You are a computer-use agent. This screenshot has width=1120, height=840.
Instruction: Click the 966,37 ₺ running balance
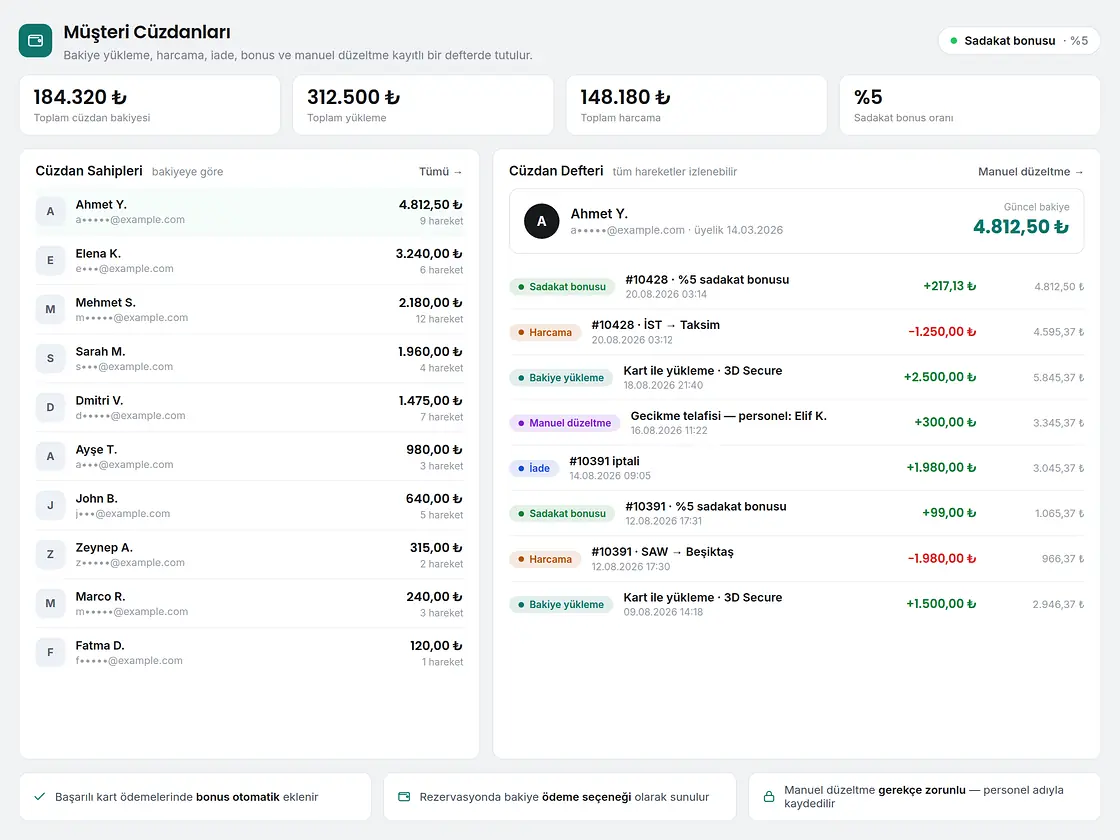[x=1063, y=559]
